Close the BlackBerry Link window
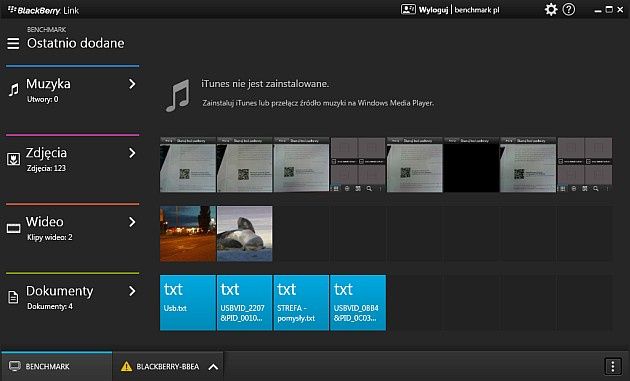 tap(620, 10)
